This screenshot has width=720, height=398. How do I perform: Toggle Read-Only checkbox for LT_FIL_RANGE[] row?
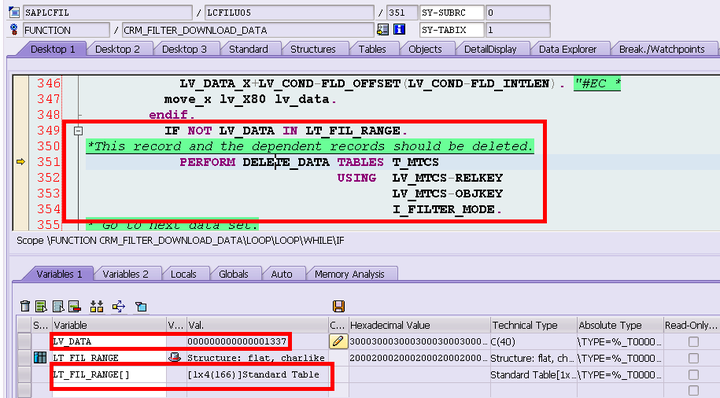(x=693, y=375)
